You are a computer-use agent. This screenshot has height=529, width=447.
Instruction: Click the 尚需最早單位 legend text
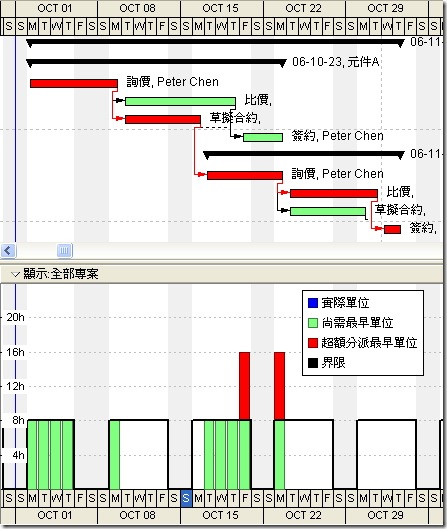pyautogui.click(x=357, y=323)
